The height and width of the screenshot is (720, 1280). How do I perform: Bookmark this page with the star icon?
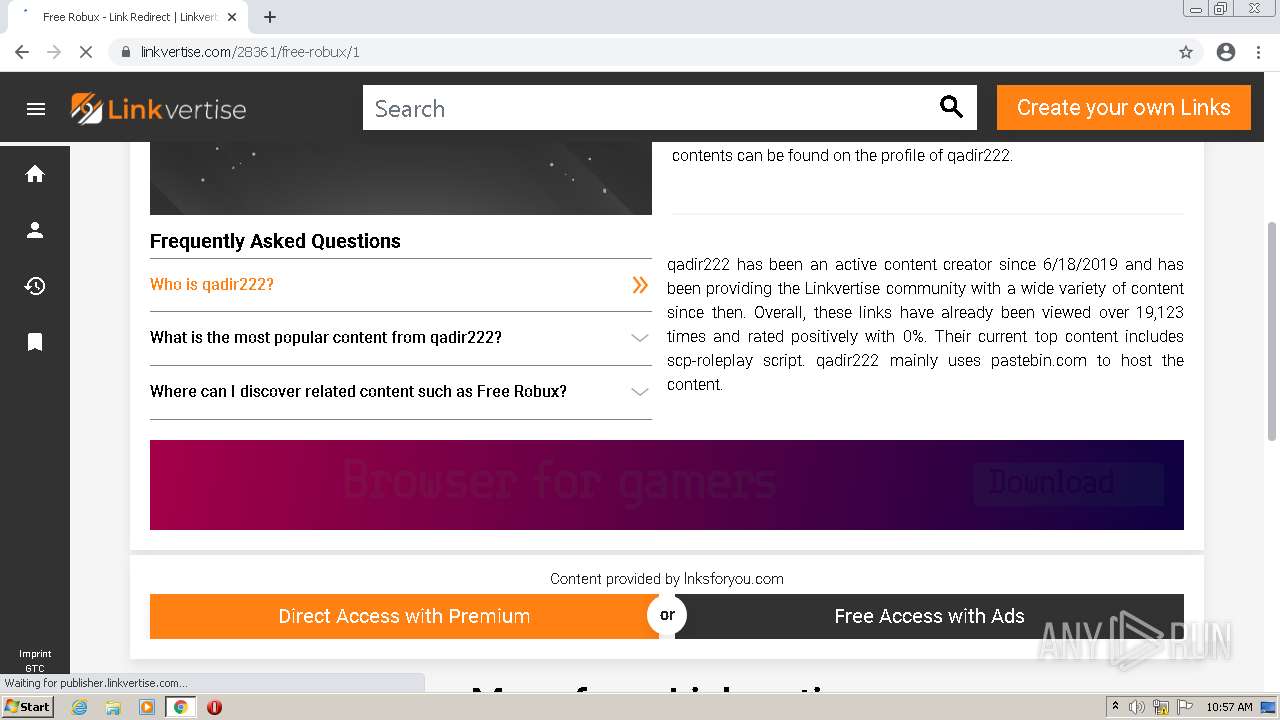pos(1186,52)
